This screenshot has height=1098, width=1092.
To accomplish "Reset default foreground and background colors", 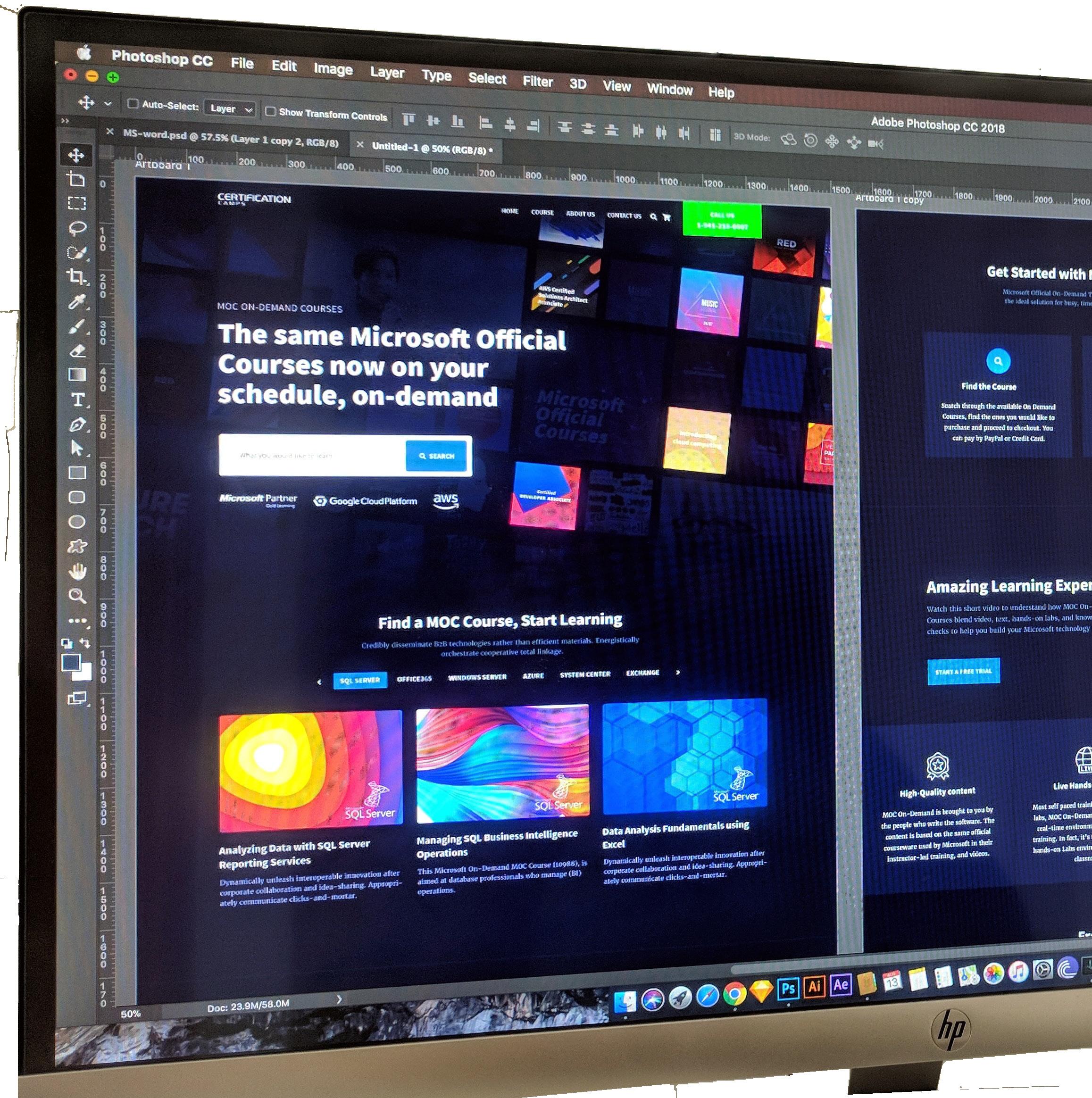I will [x=67, y=643].
